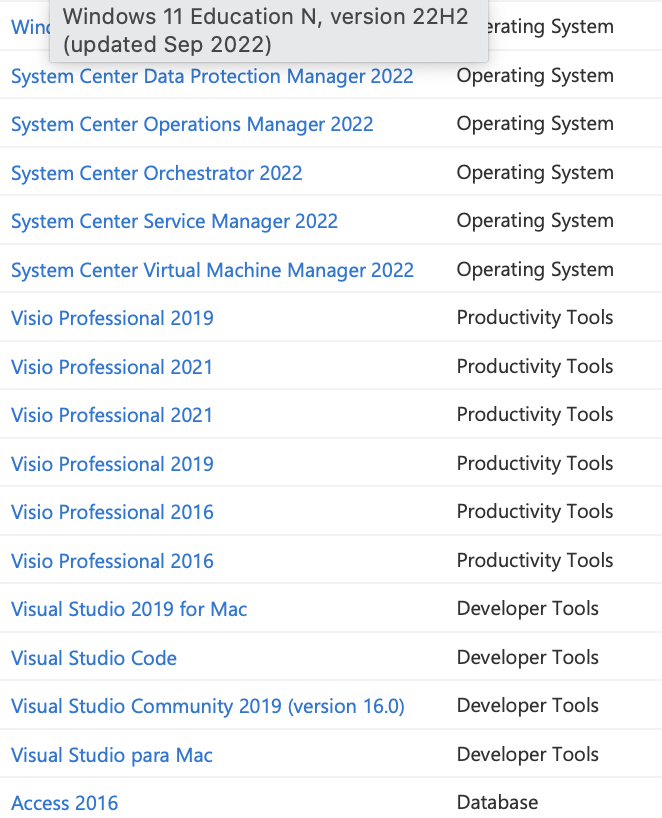Image resolution: width=662 pixels, height=818 pixels.
Task: Open System Center Service Manager 2022
Action: 174,221
